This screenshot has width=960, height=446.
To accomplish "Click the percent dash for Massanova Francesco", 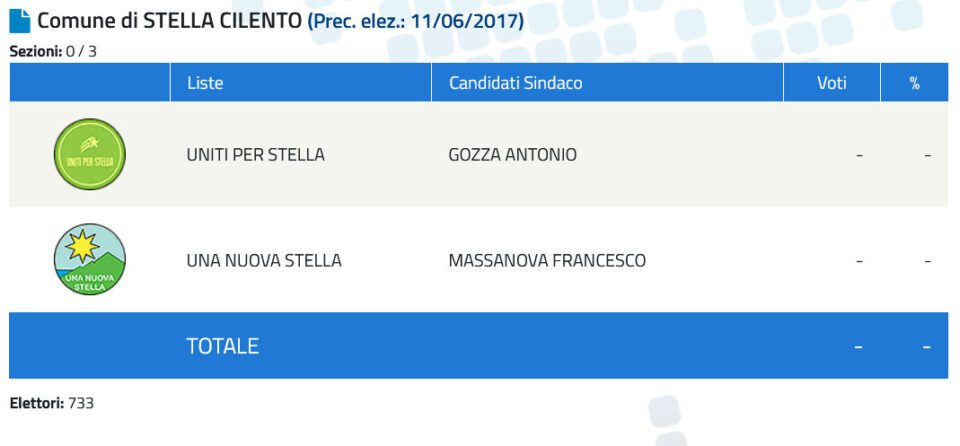I will tap(928, 261).
